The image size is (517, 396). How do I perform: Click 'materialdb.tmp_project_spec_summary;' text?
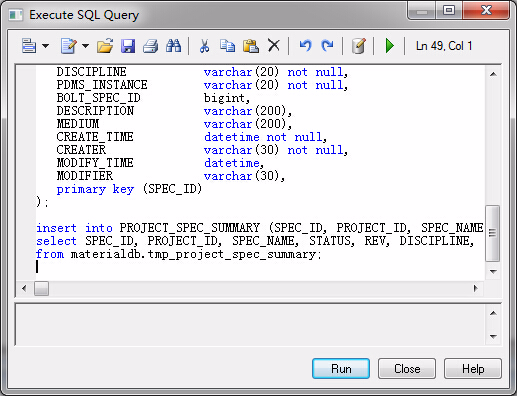click(x=196, y=254)
